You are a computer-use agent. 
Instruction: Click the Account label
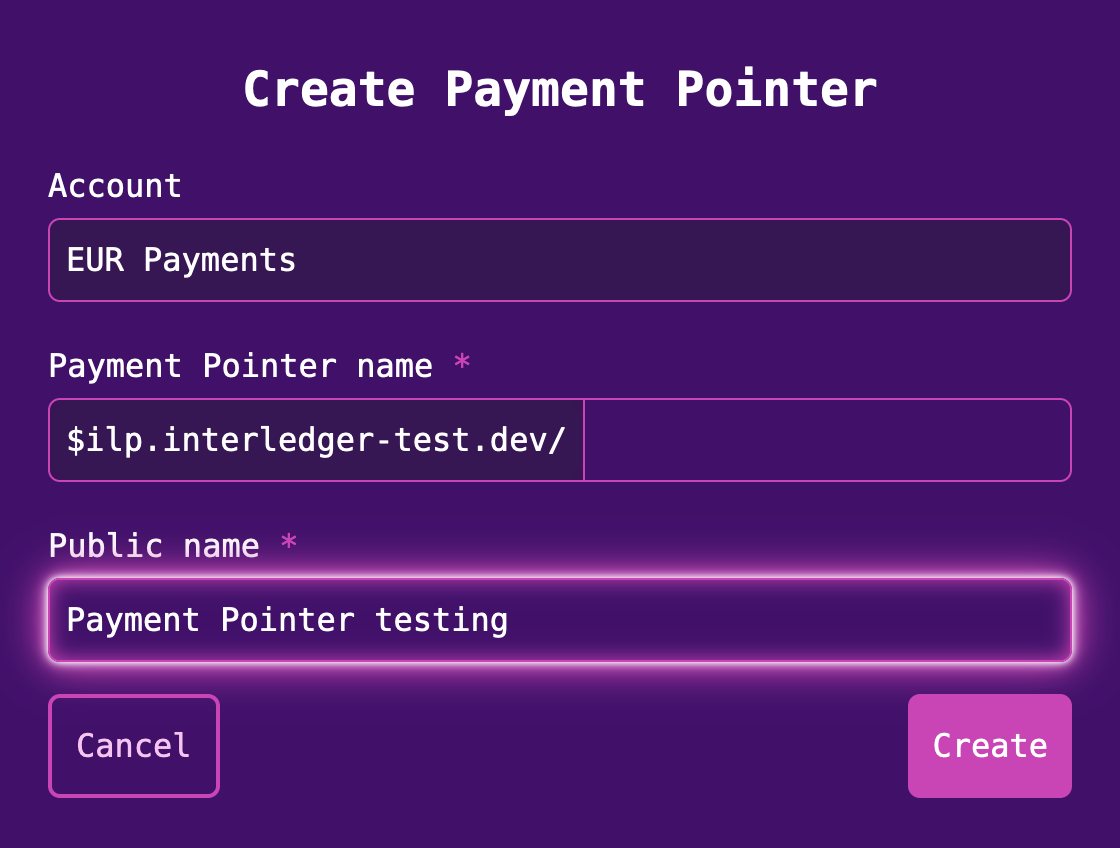[115, 186]
